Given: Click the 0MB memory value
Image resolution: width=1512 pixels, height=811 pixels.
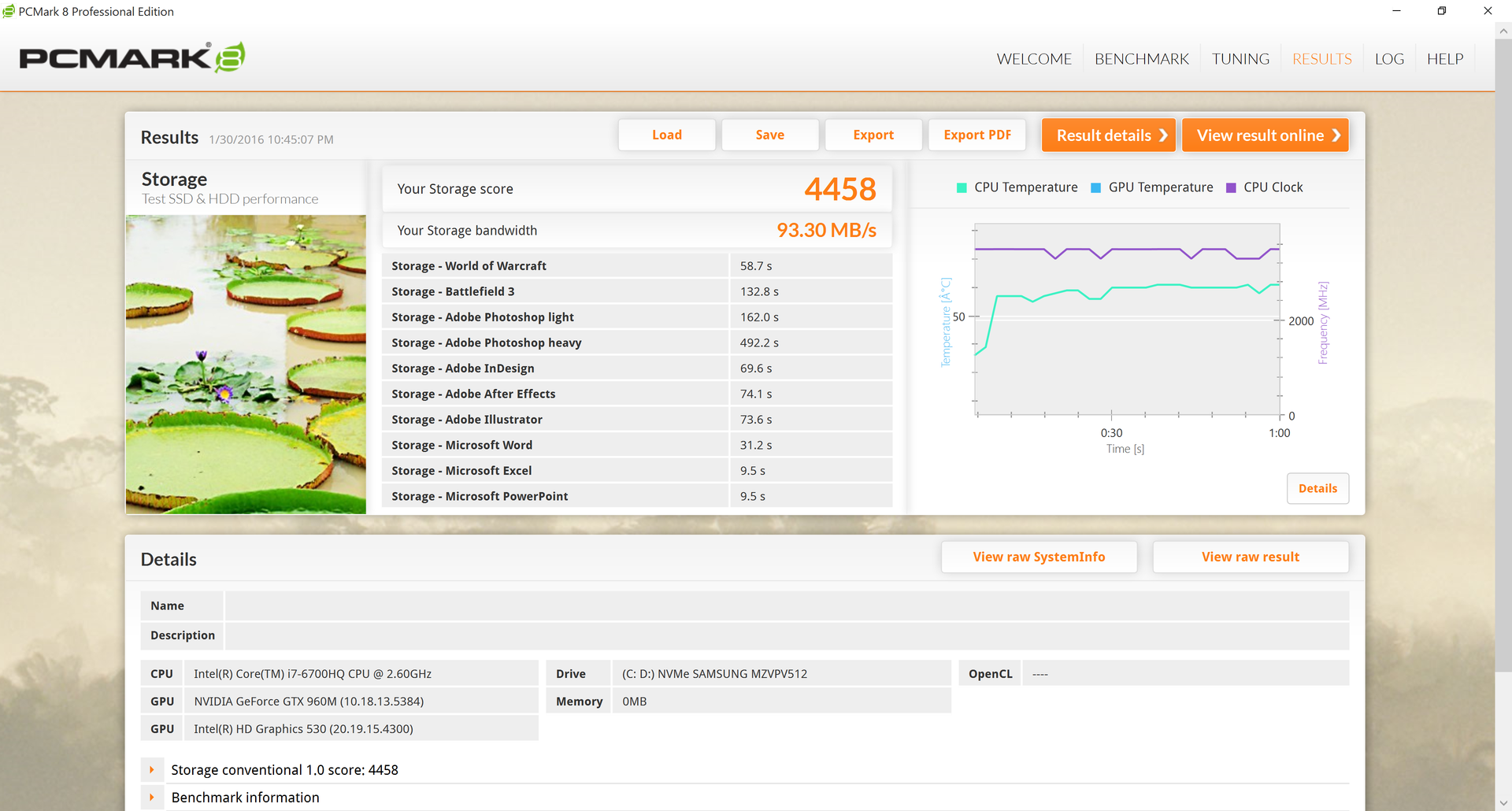Looking at the screenshot, I should click(634, 702).
